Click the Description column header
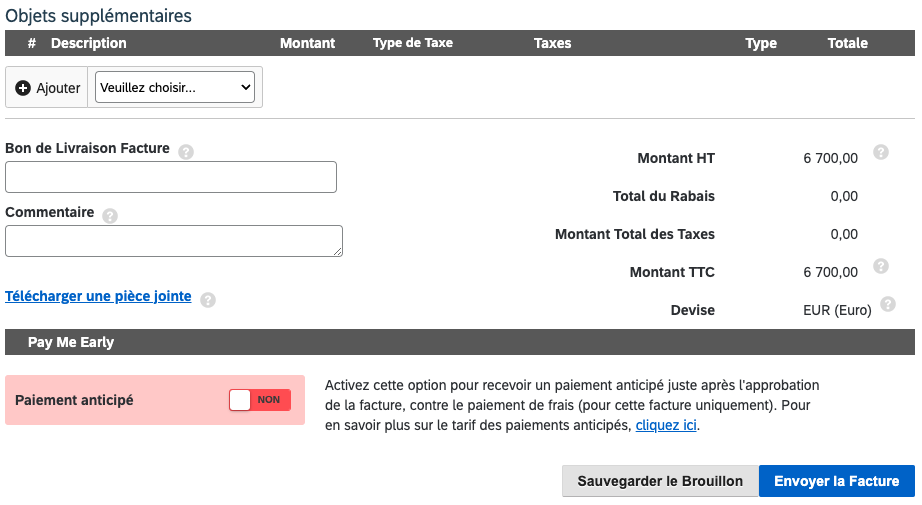922x505 pixels. 89,43
